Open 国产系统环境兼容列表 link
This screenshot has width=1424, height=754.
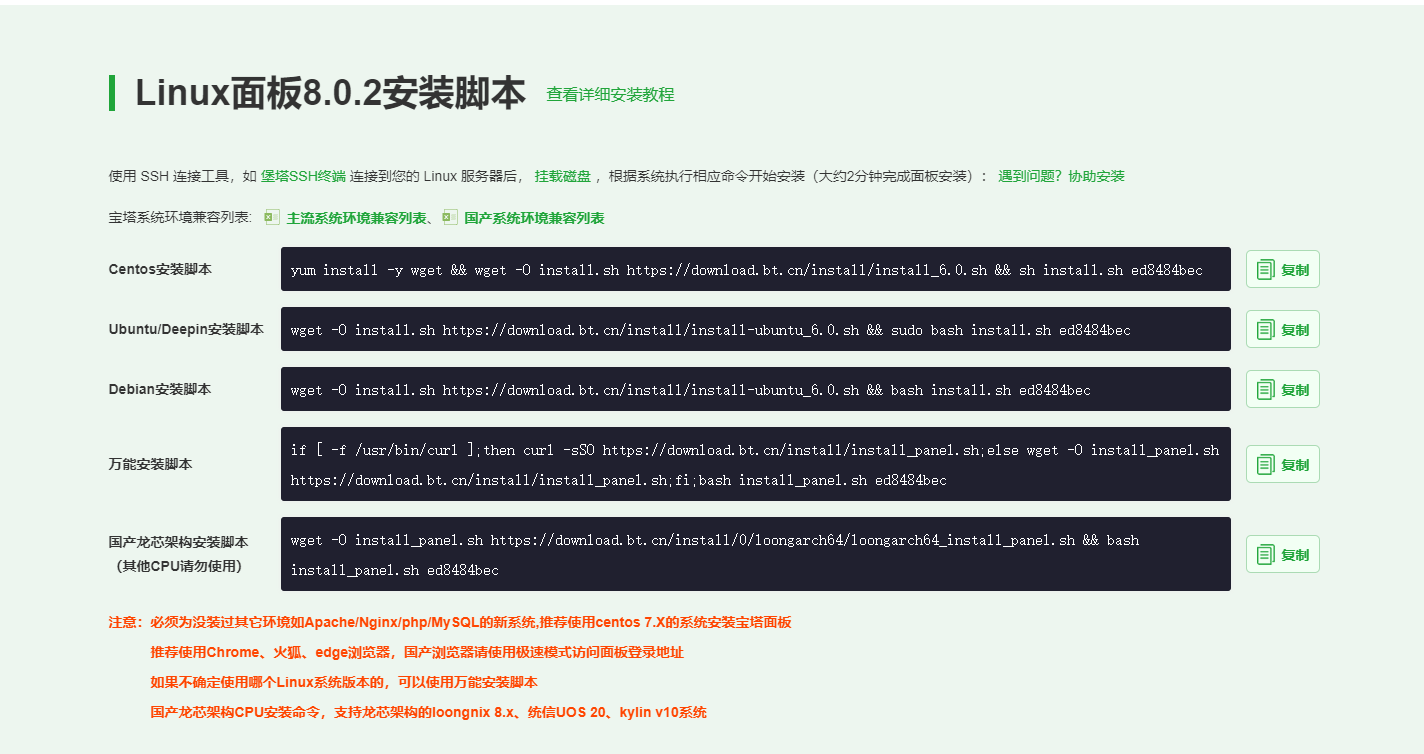point(534,218)
